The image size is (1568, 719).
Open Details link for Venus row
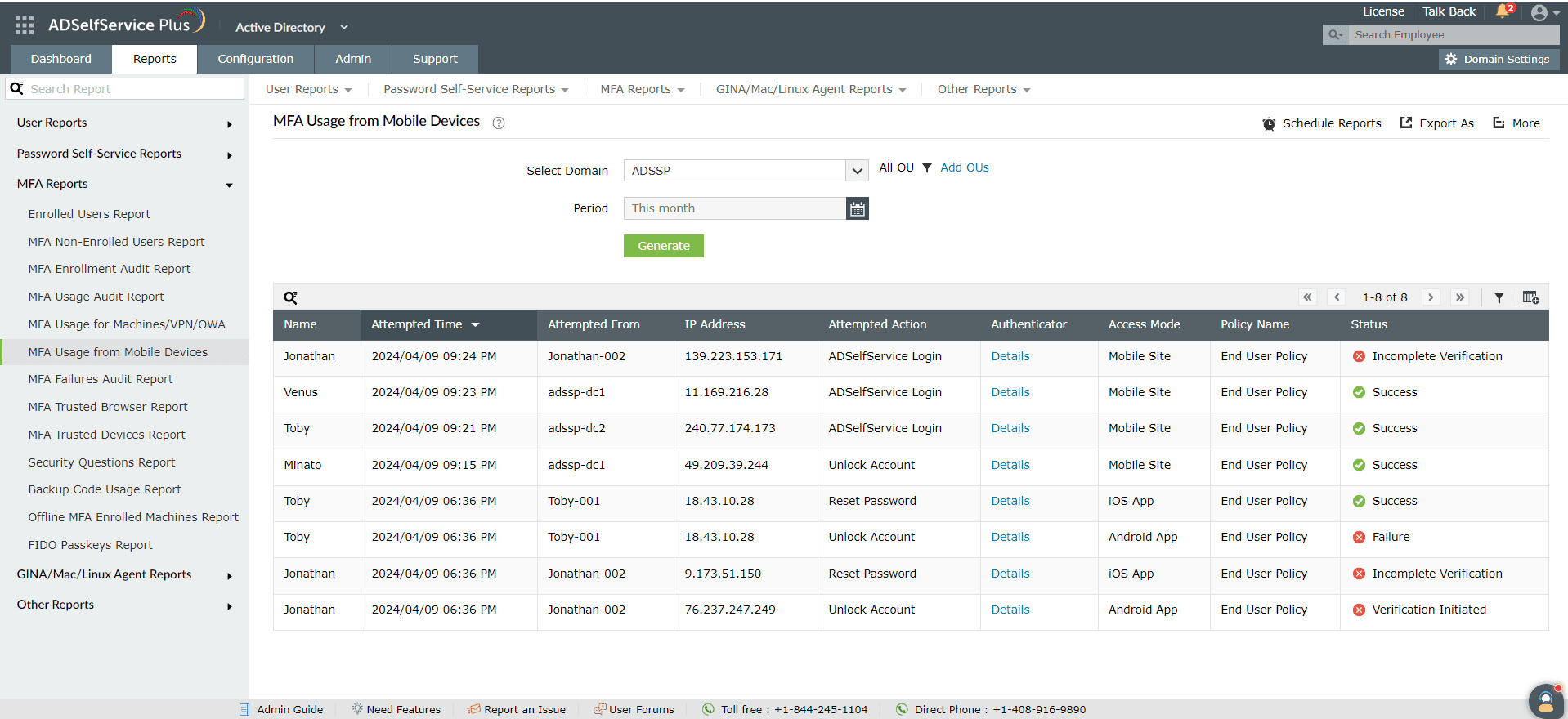pyautogui.click(x=1010, y=392)
